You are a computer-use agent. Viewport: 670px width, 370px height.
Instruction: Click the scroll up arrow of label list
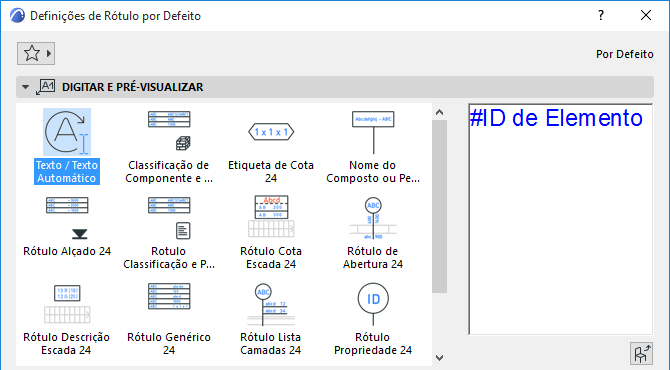[x=439, y=112]
